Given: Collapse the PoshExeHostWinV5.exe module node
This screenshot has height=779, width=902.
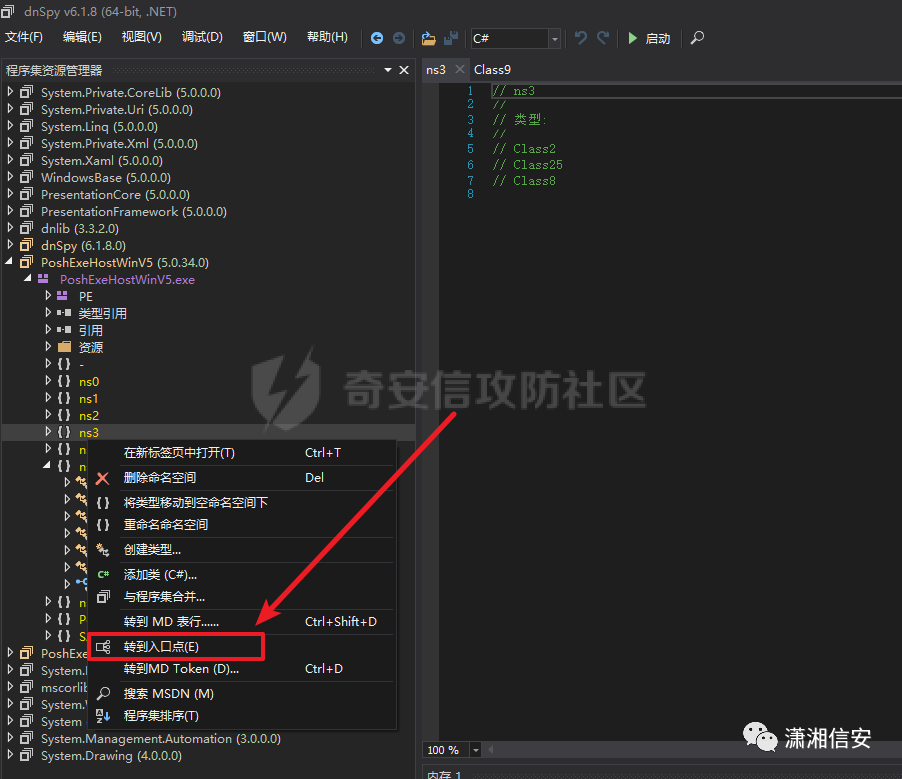Looking at the screenshot, I should [x=28, y=279].
